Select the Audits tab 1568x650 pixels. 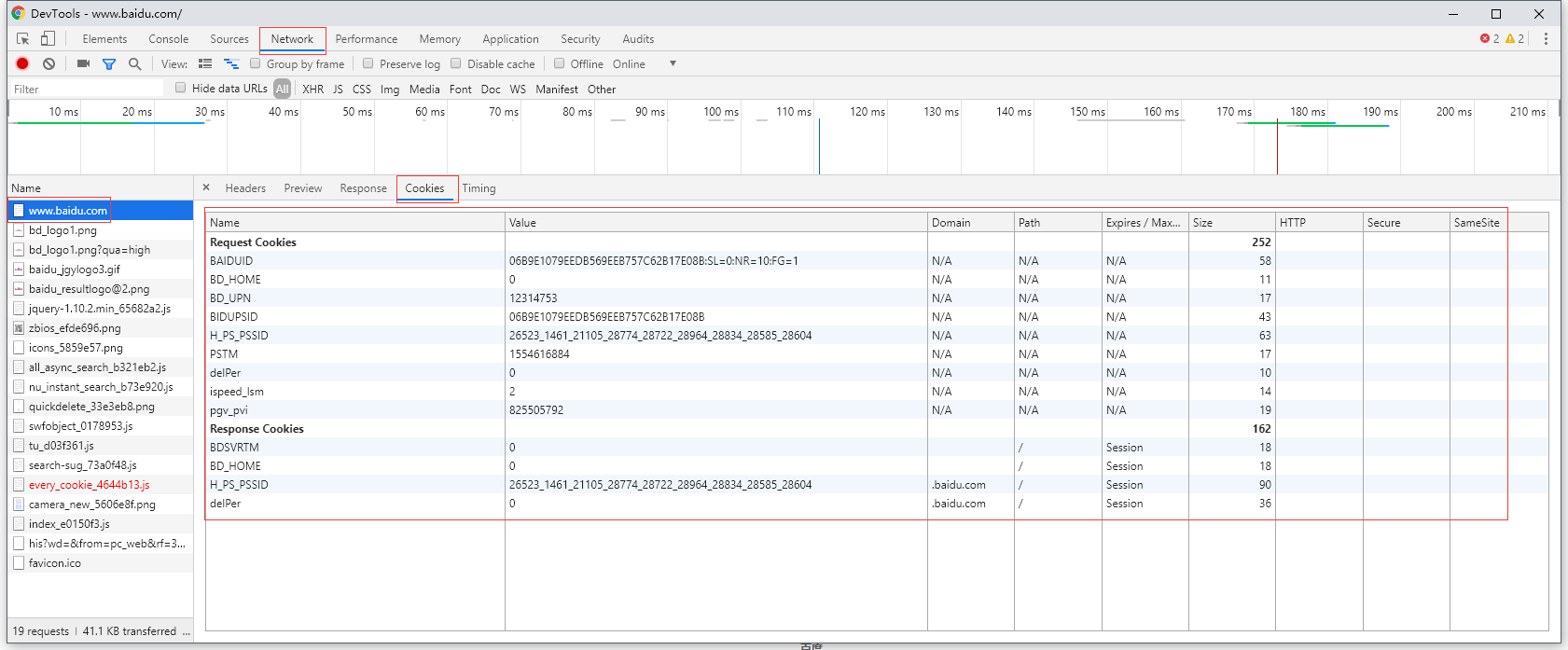point(638,39)
